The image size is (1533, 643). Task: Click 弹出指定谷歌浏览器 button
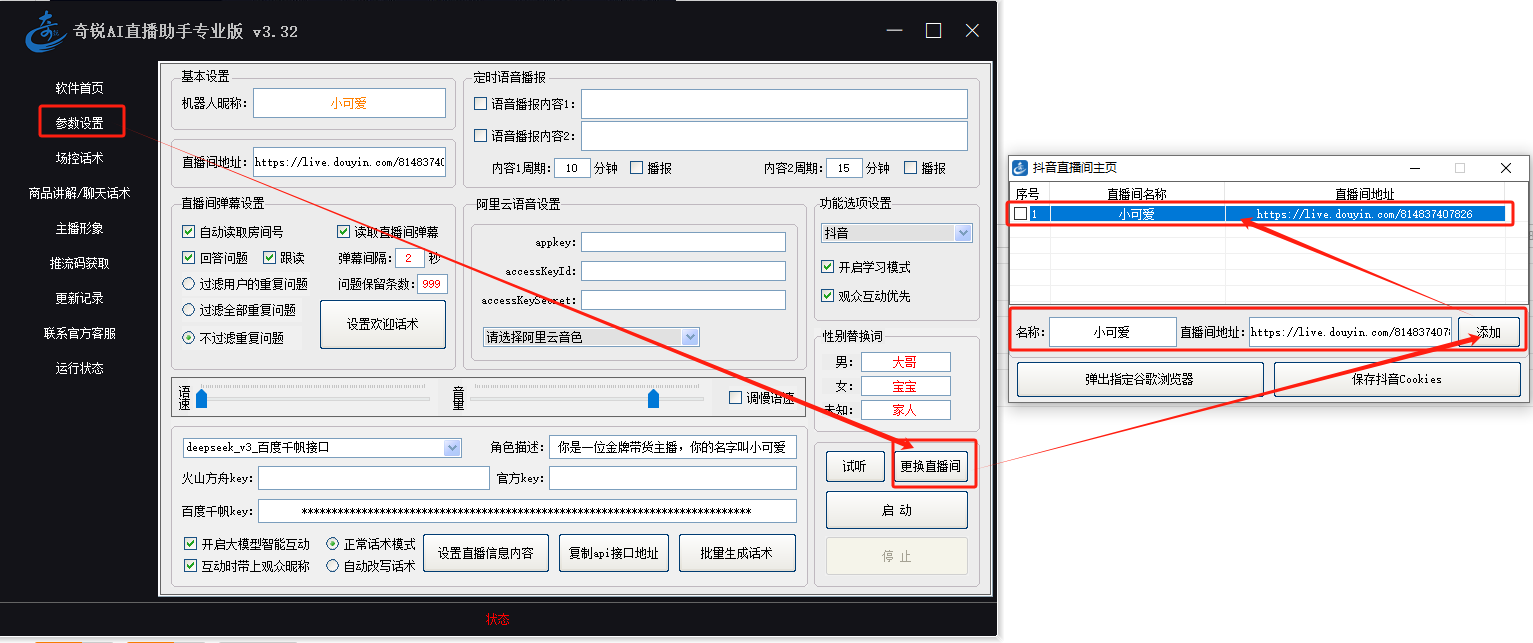1140,379
